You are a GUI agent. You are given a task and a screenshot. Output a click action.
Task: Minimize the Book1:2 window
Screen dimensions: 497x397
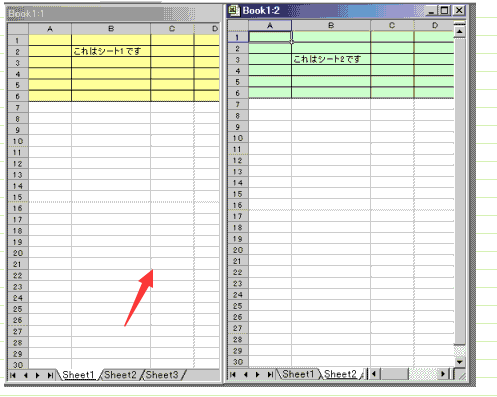pos(431,11)
